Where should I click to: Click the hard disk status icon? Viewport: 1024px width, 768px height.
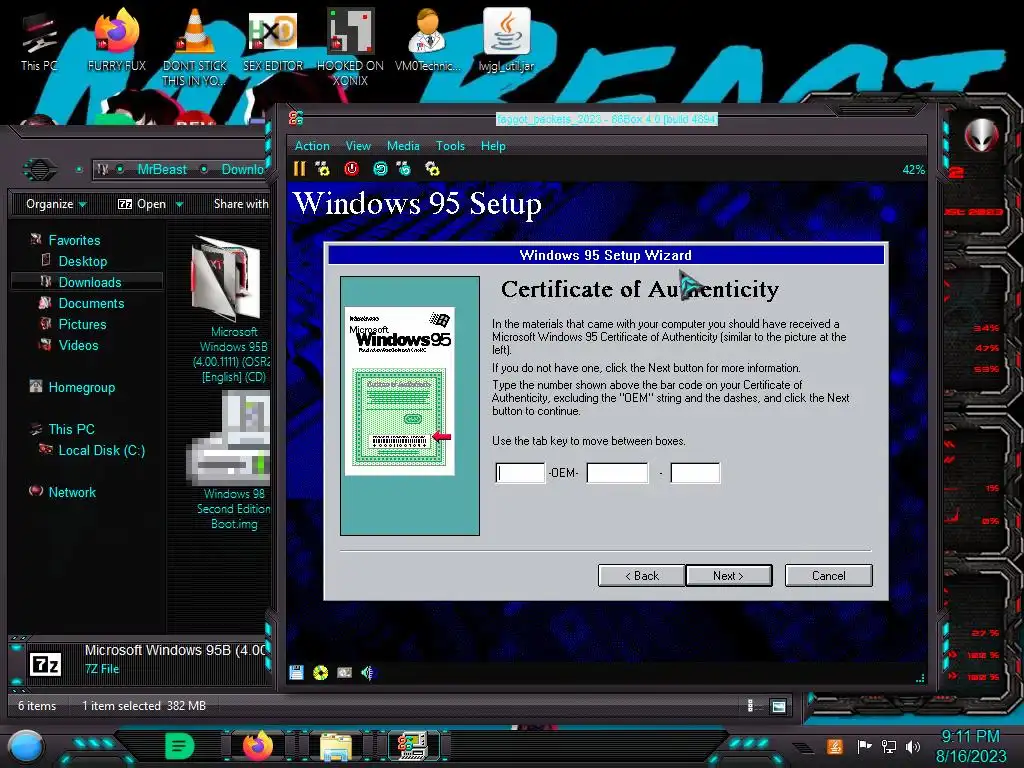(344, 673)
